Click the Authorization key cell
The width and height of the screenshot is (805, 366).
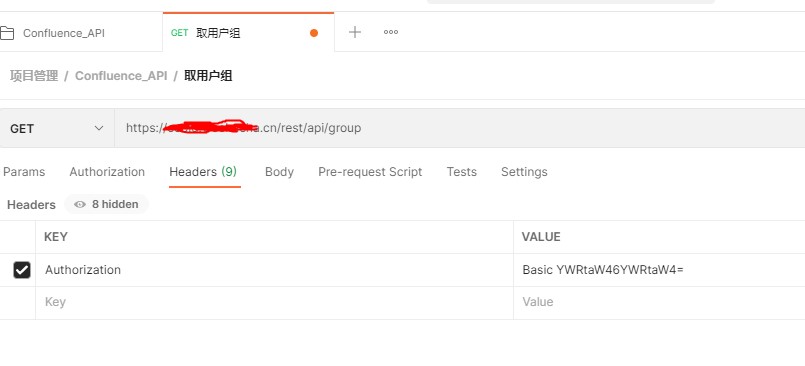275,270
